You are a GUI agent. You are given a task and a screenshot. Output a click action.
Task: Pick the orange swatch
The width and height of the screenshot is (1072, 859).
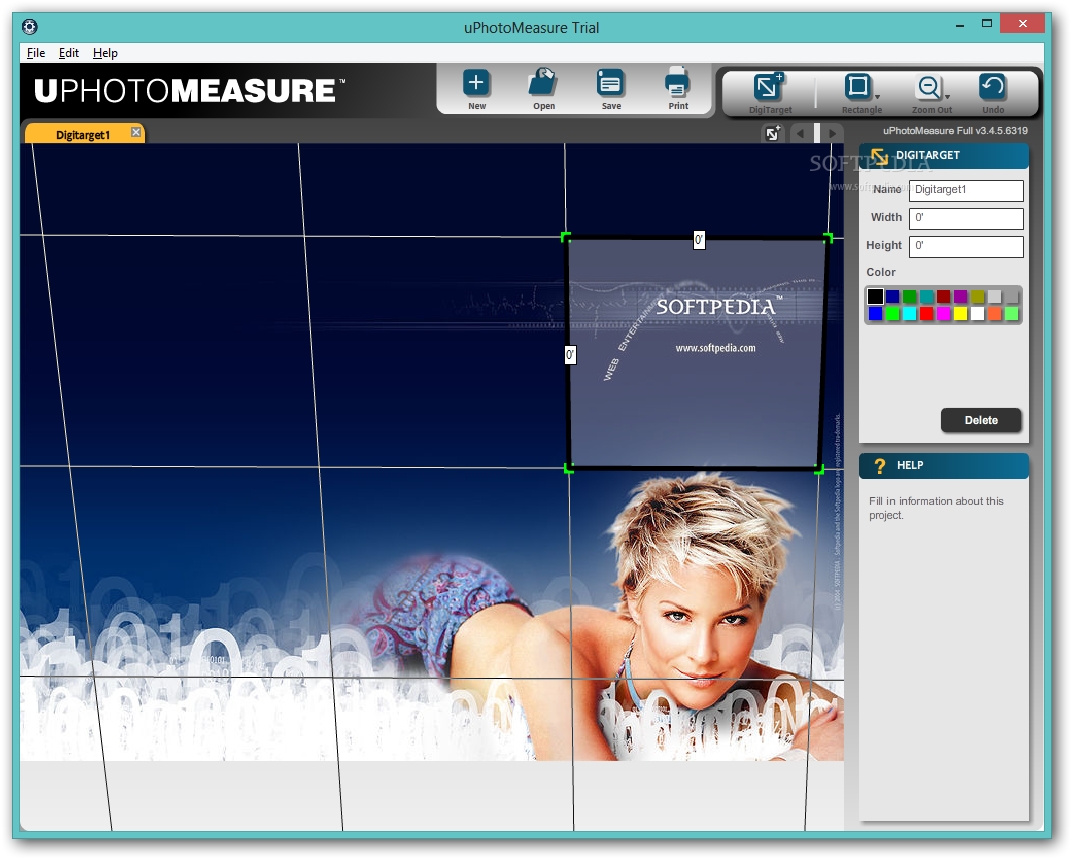click(995, 313)
